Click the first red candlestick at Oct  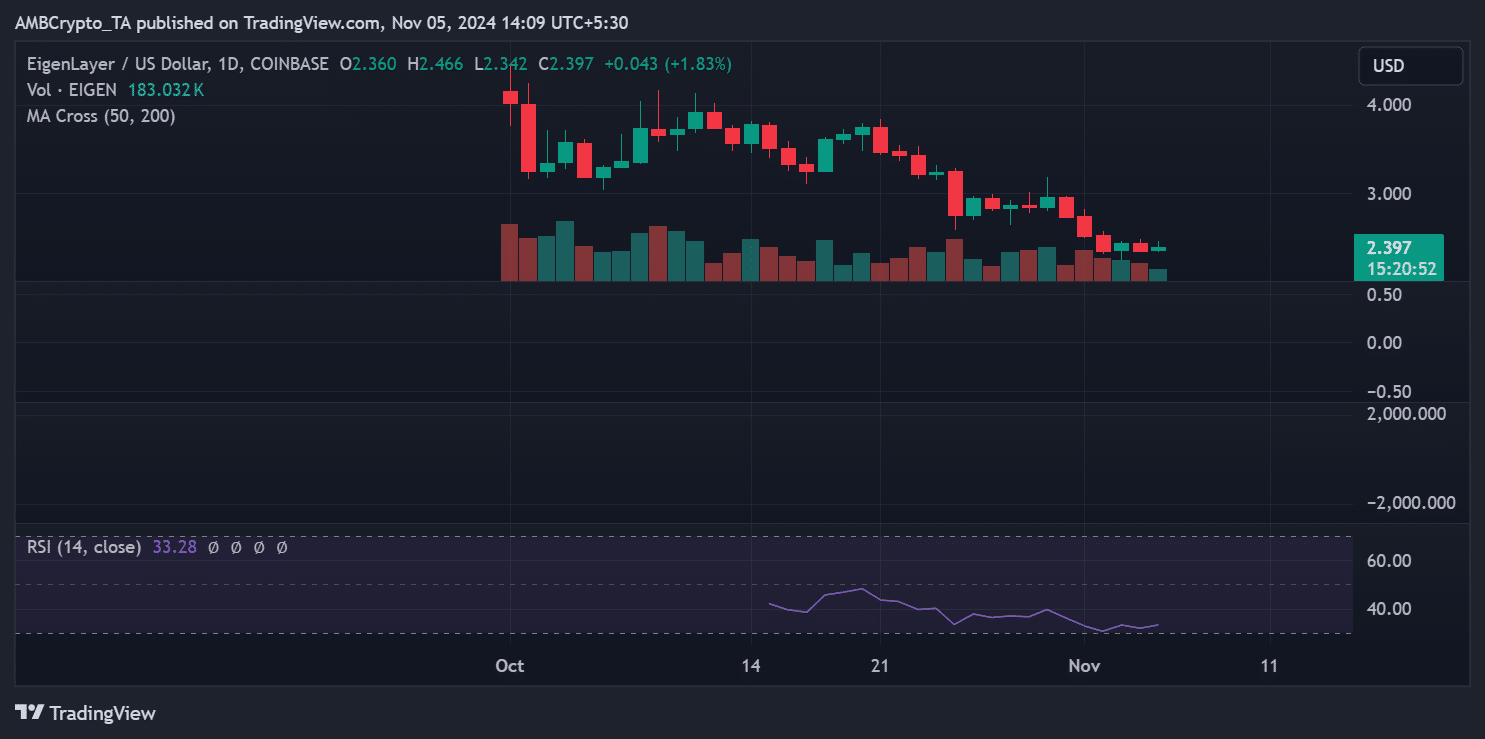[x=510, y=97]
